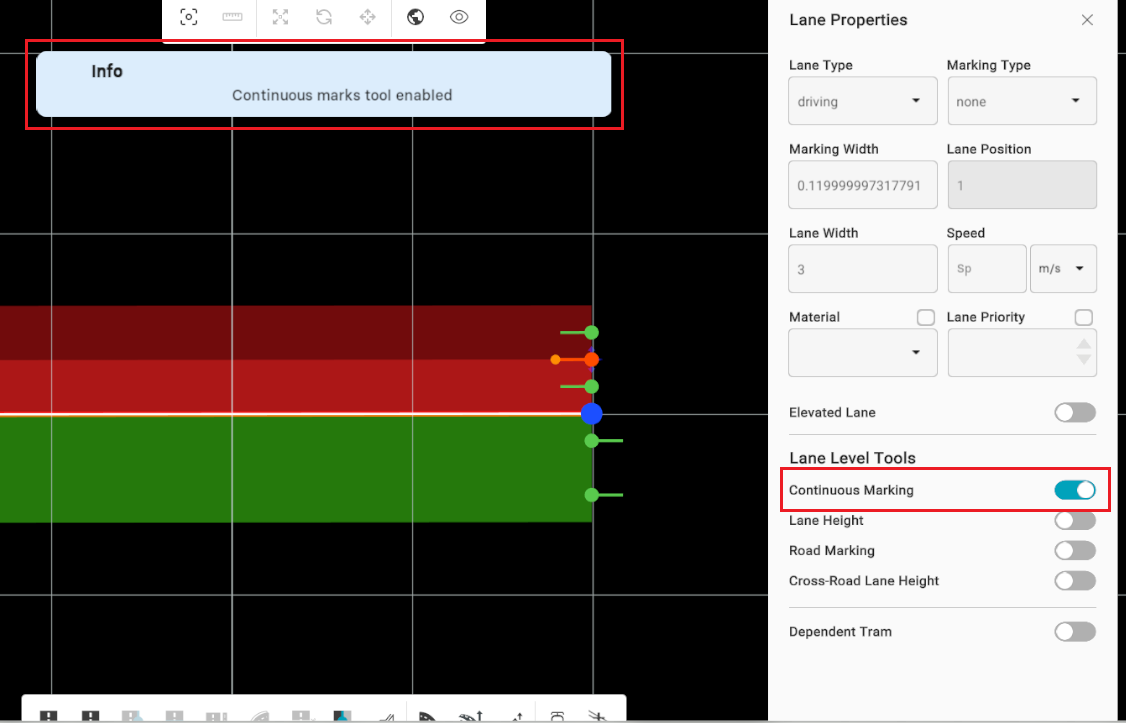Click the globe icon in toolbar
Image resolution: width=1126 pixels, height=723 pixels.
coord(416,17)
